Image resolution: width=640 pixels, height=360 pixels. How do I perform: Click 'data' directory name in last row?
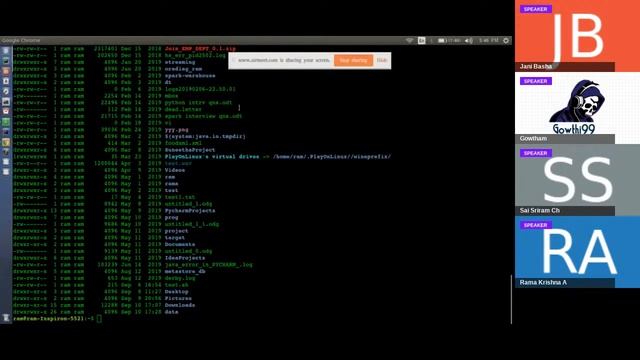[x=171, y=312]
